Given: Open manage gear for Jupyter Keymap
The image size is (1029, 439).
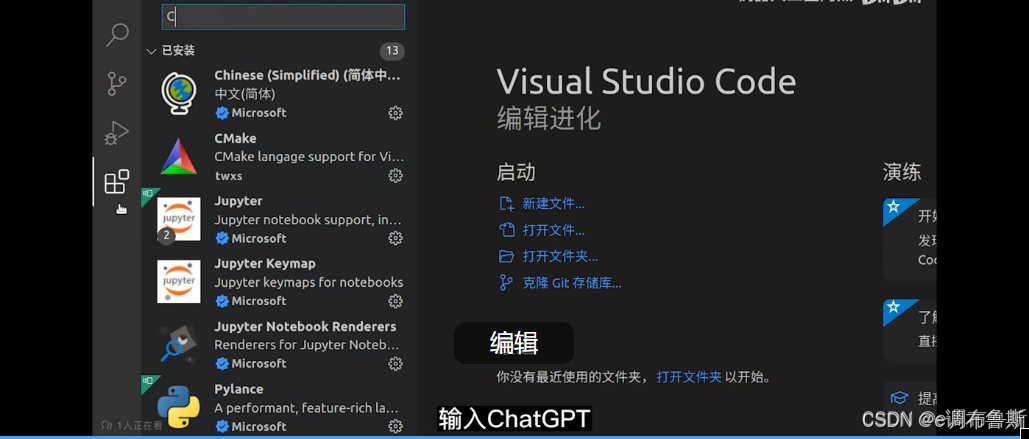Looking at the screenshot, I should (x=395, y=301).
